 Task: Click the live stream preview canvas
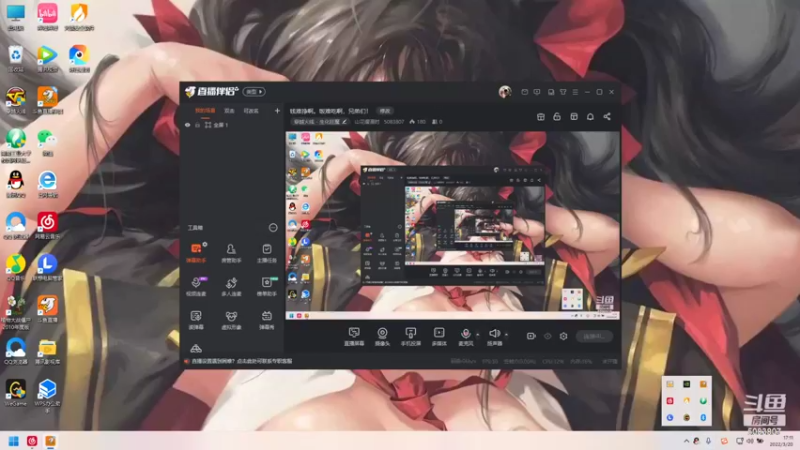click(x=453, y=226)
